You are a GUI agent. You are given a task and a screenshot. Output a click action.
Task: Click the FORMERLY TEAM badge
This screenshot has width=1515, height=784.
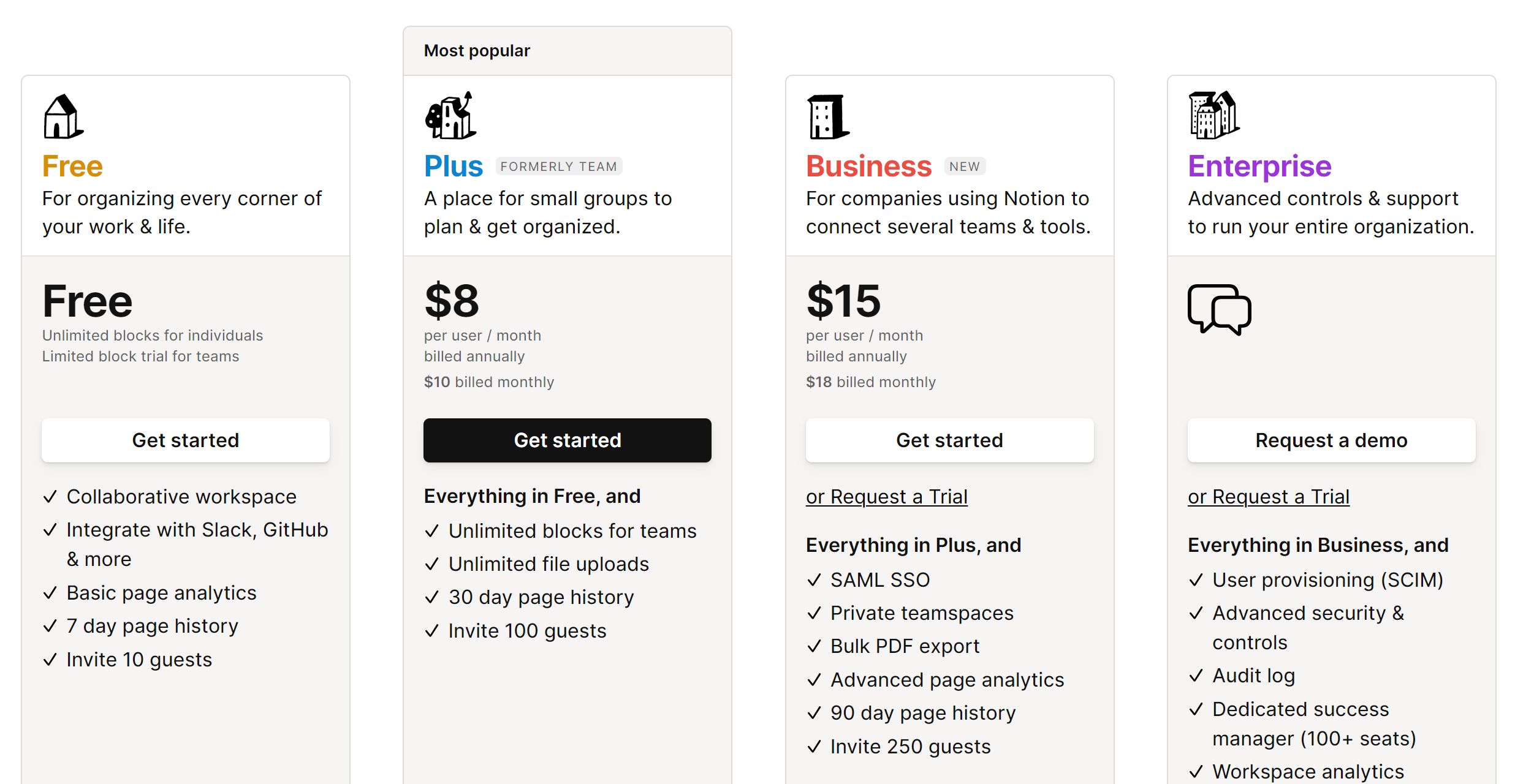[559, 167]
